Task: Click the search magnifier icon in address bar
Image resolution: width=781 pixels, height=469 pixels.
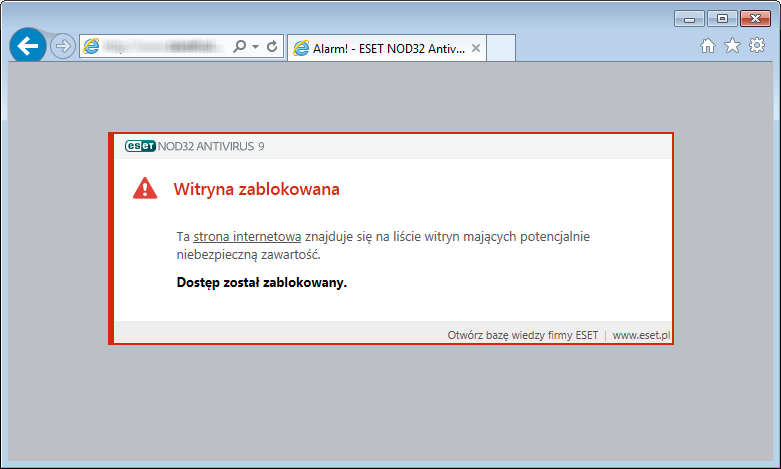Action: pos(240,46)
